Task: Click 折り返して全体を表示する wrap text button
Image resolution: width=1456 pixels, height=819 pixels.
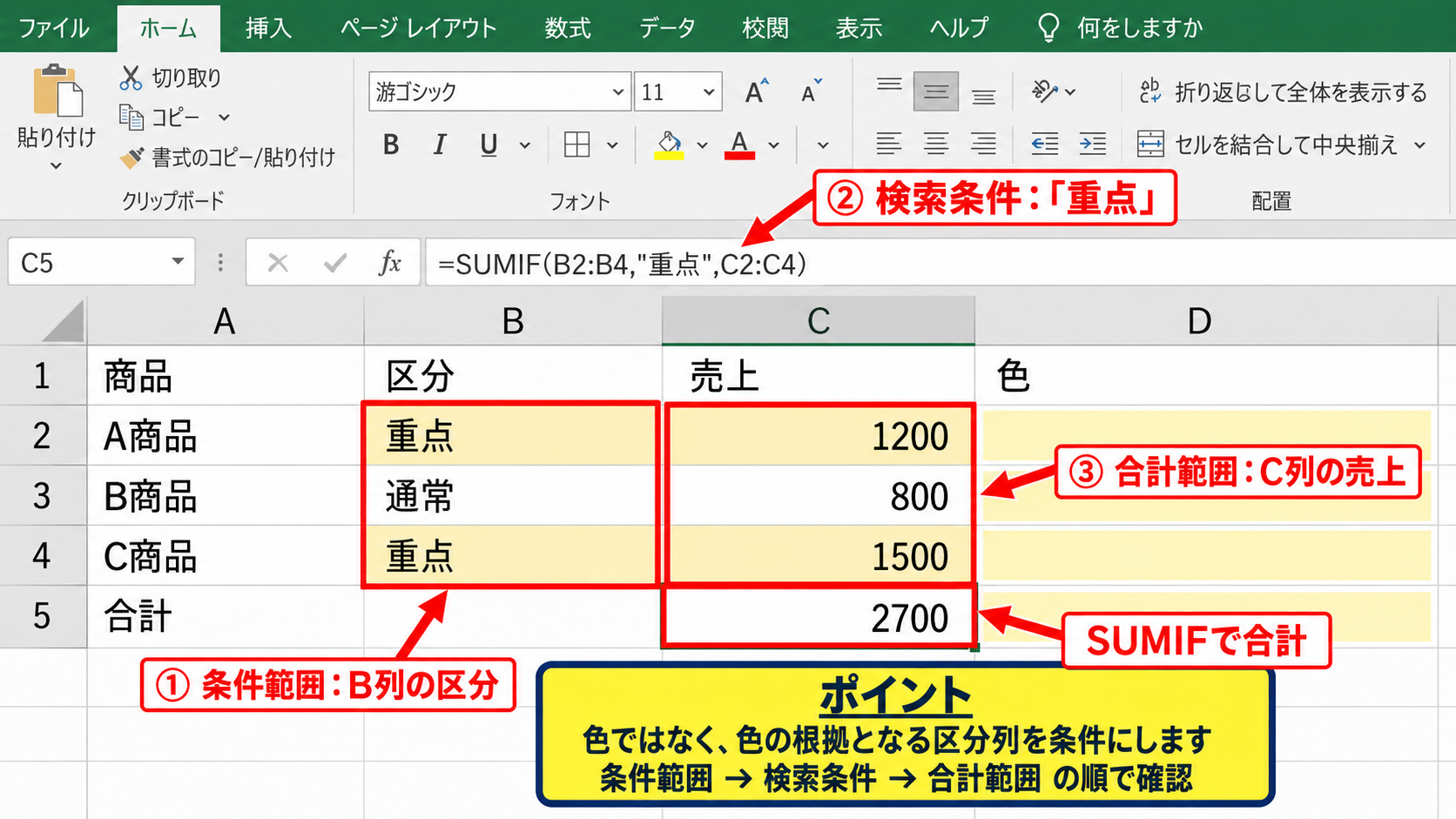Action: (1283, 91)
